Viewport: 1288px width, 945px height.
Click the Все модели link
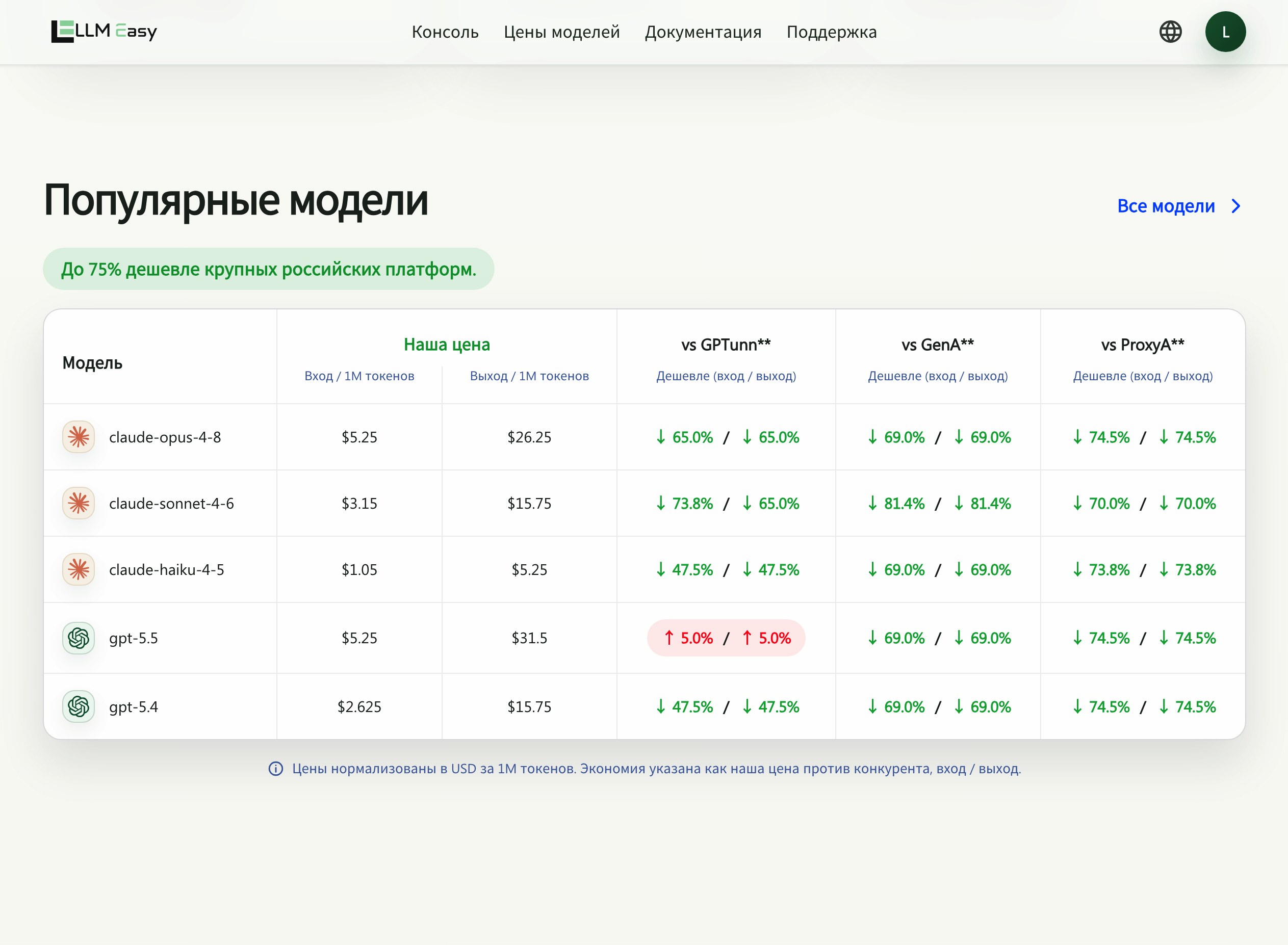point(1166,206)
